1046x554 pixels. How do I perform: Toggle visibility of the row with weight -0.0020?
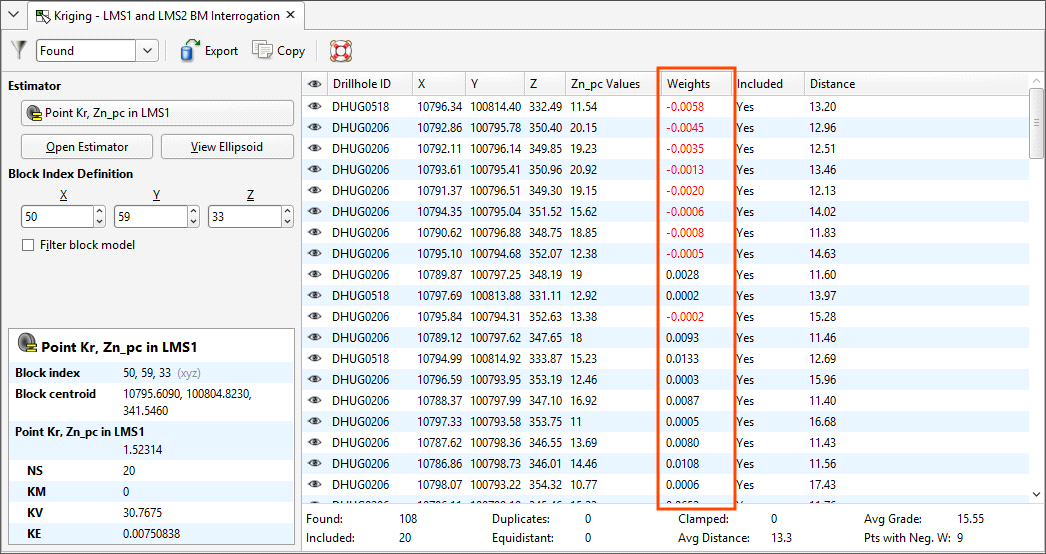click(x=314, y=190)
